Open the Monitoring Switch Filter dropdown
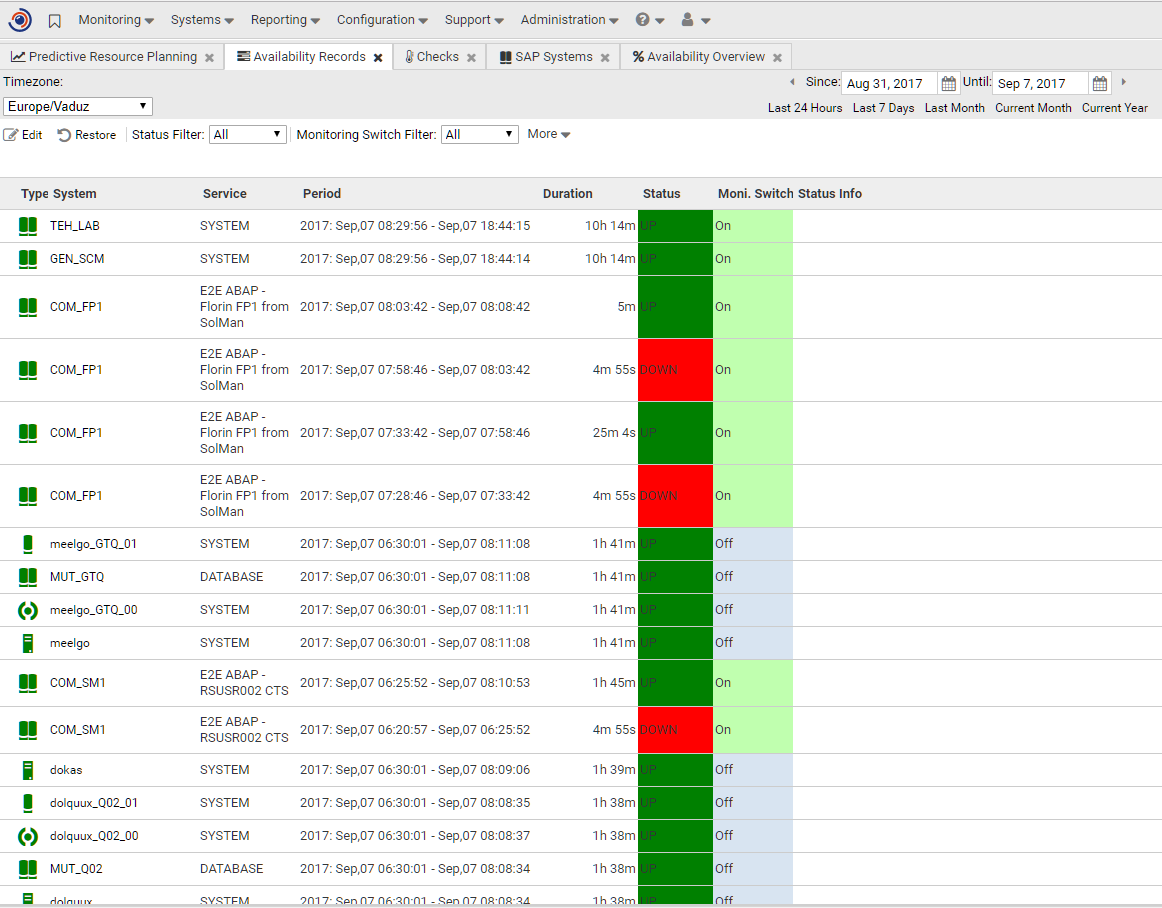Image resolution: width=1162 pixels, height=908 pixels. pyautogui.click(x=479, y=134)
